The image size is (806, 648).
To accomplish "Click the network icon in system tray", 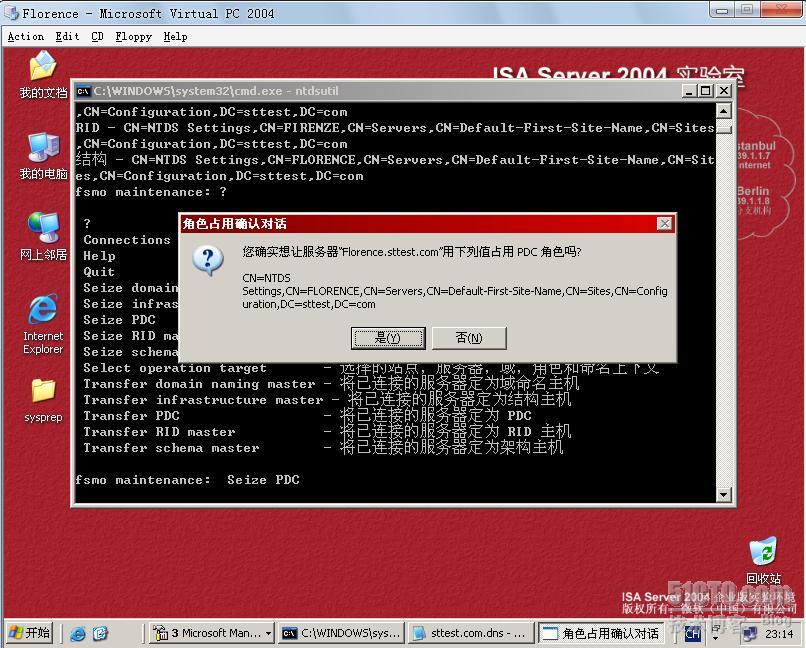I will (x=749, y=634).
